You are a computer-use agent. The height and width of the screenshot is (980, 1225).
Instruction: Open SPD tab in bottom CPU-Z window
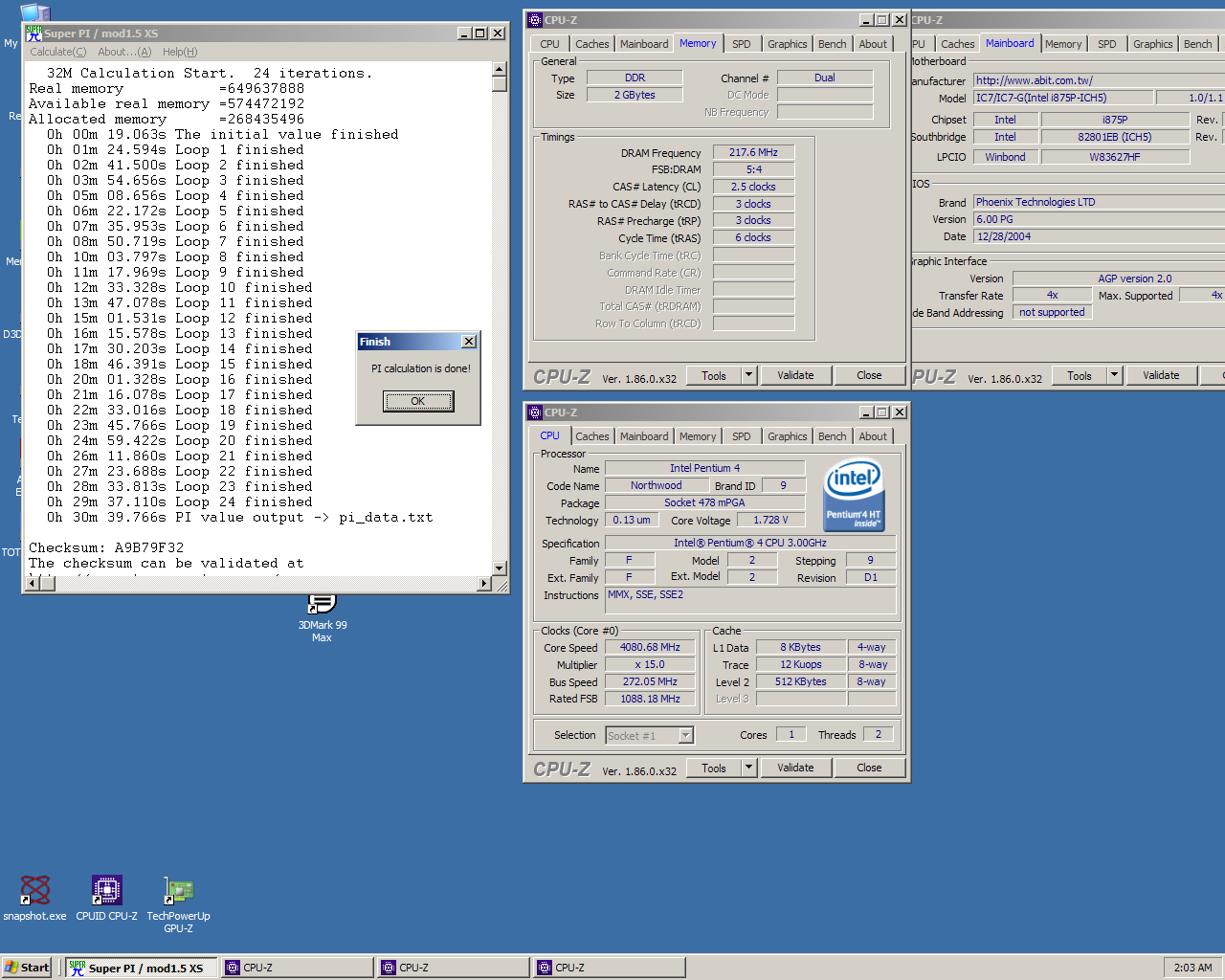(742, 436)
